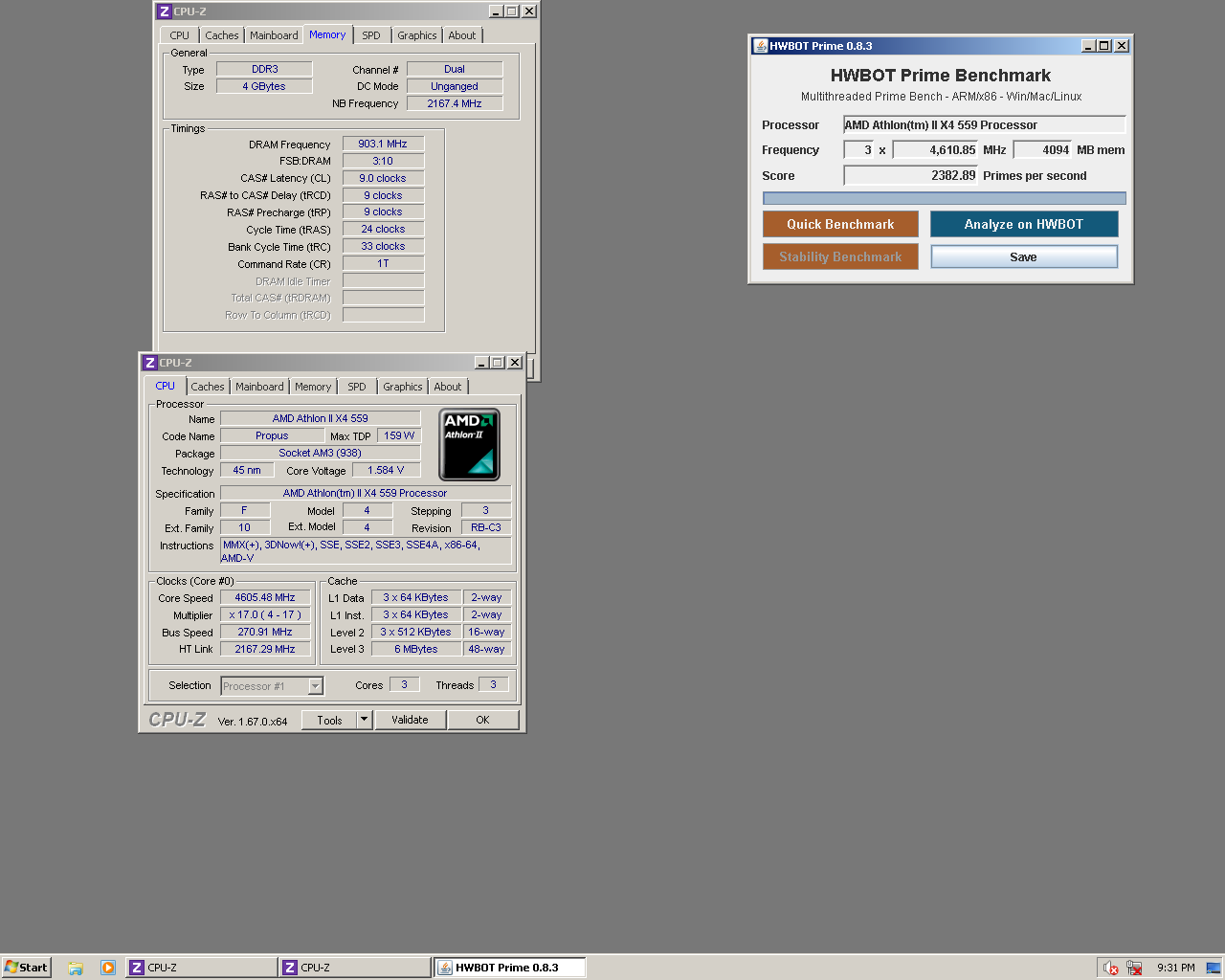Click the 4,610.85 MHz frequency field
This screenshot has width=1225, height=980.
pyautogui.click(x=935, y=149)
